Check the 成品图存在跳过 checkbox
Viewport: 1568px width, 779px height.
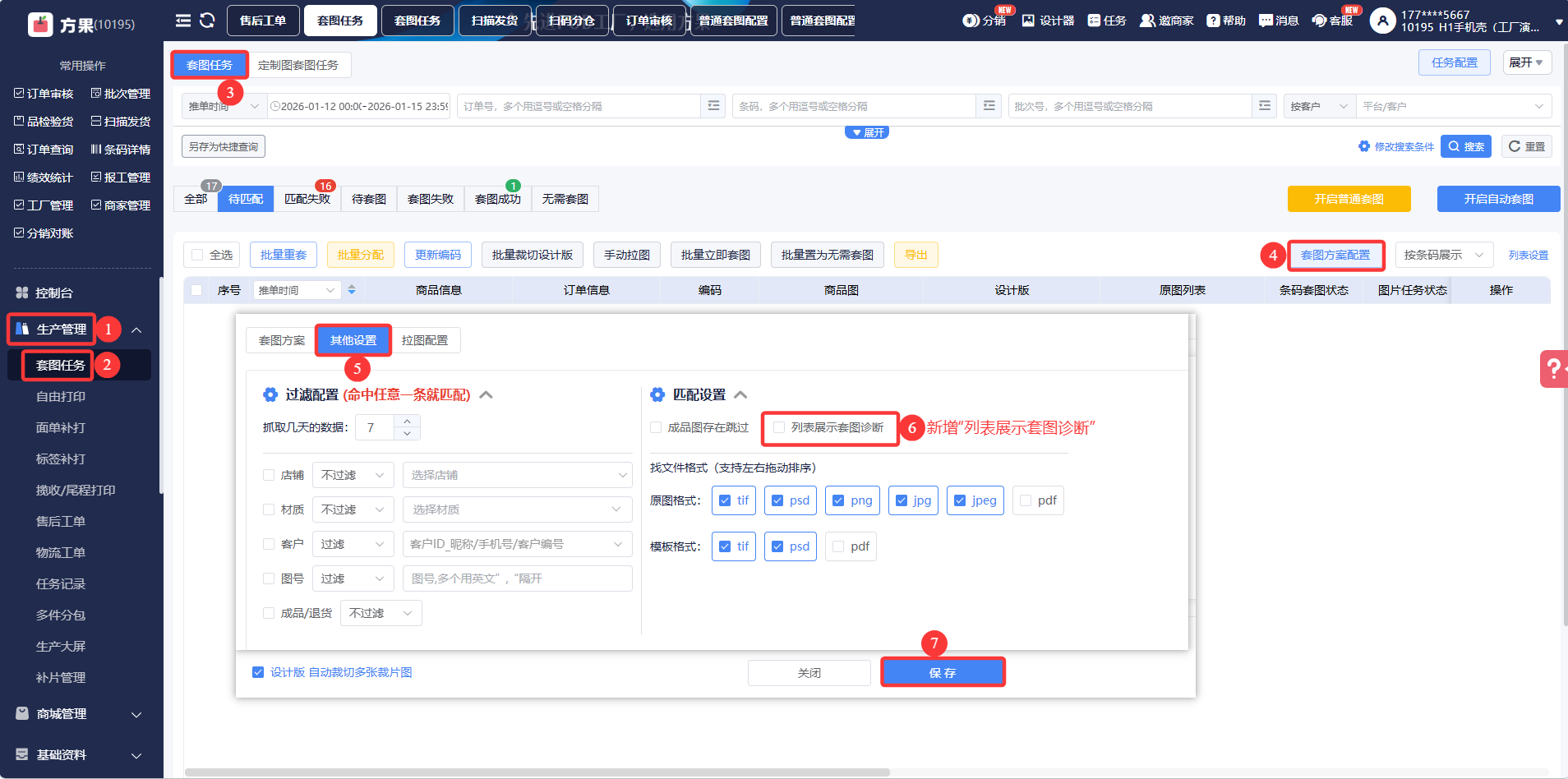[x=656, y=427]
